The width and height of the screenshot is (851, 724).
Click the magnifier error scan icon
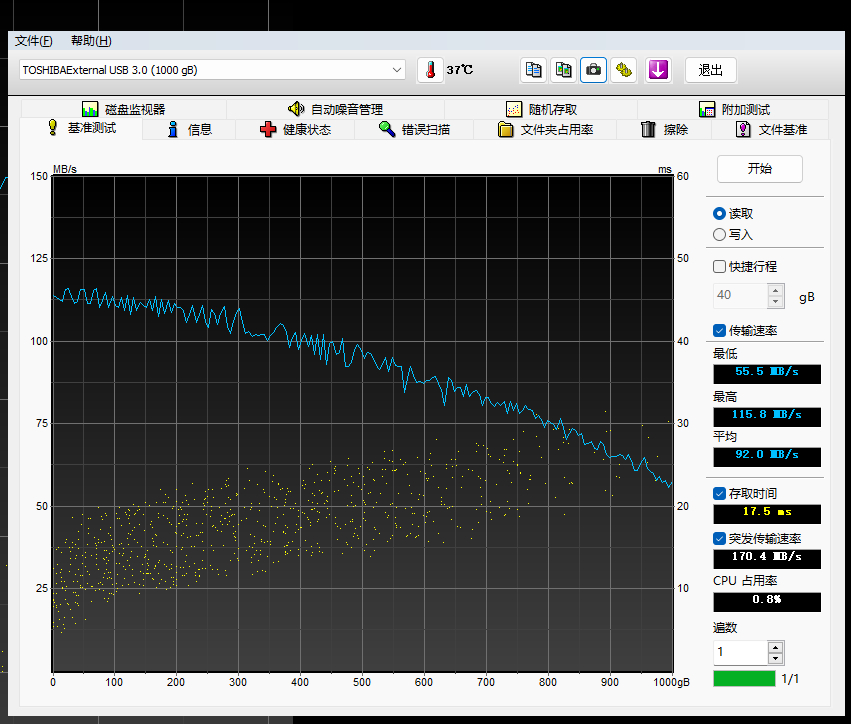click(x=387, y=129)
